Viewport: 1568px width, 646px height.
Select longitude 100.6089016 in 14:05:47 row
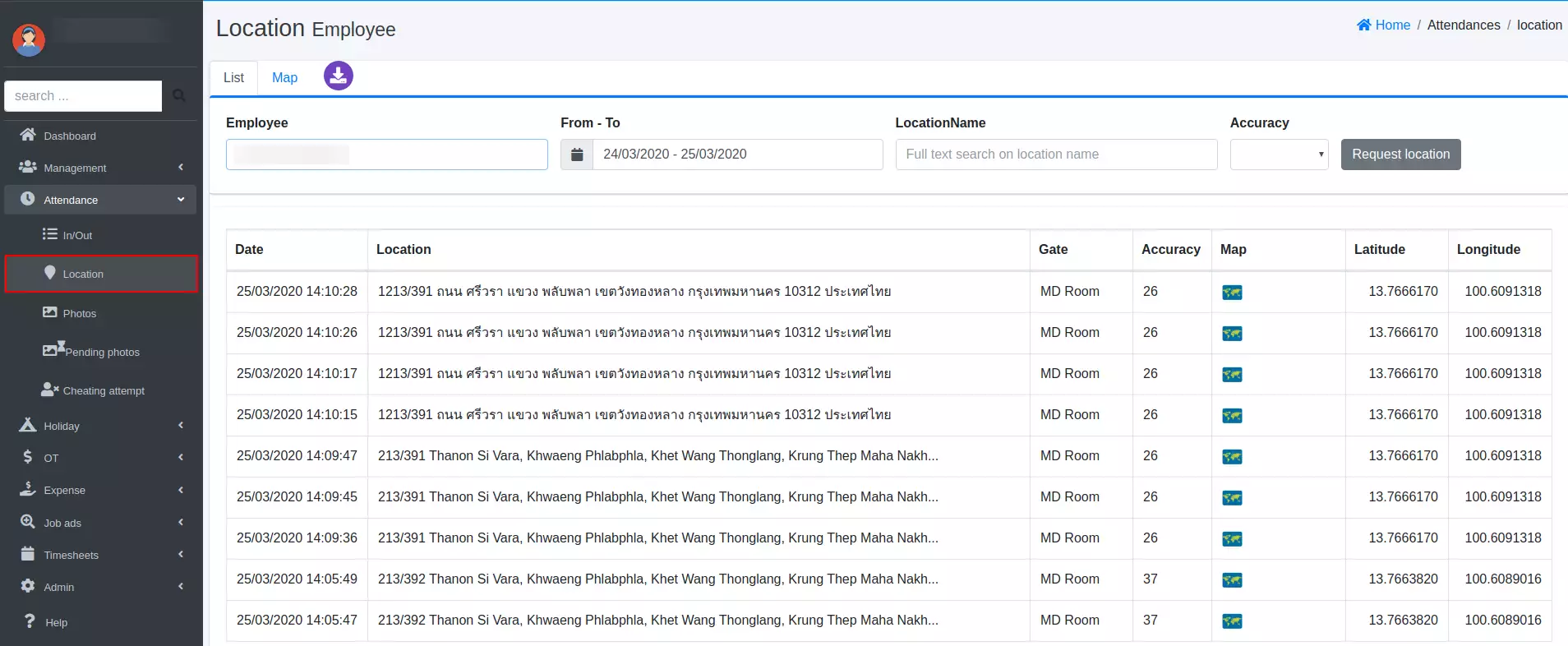(1502, 620)
